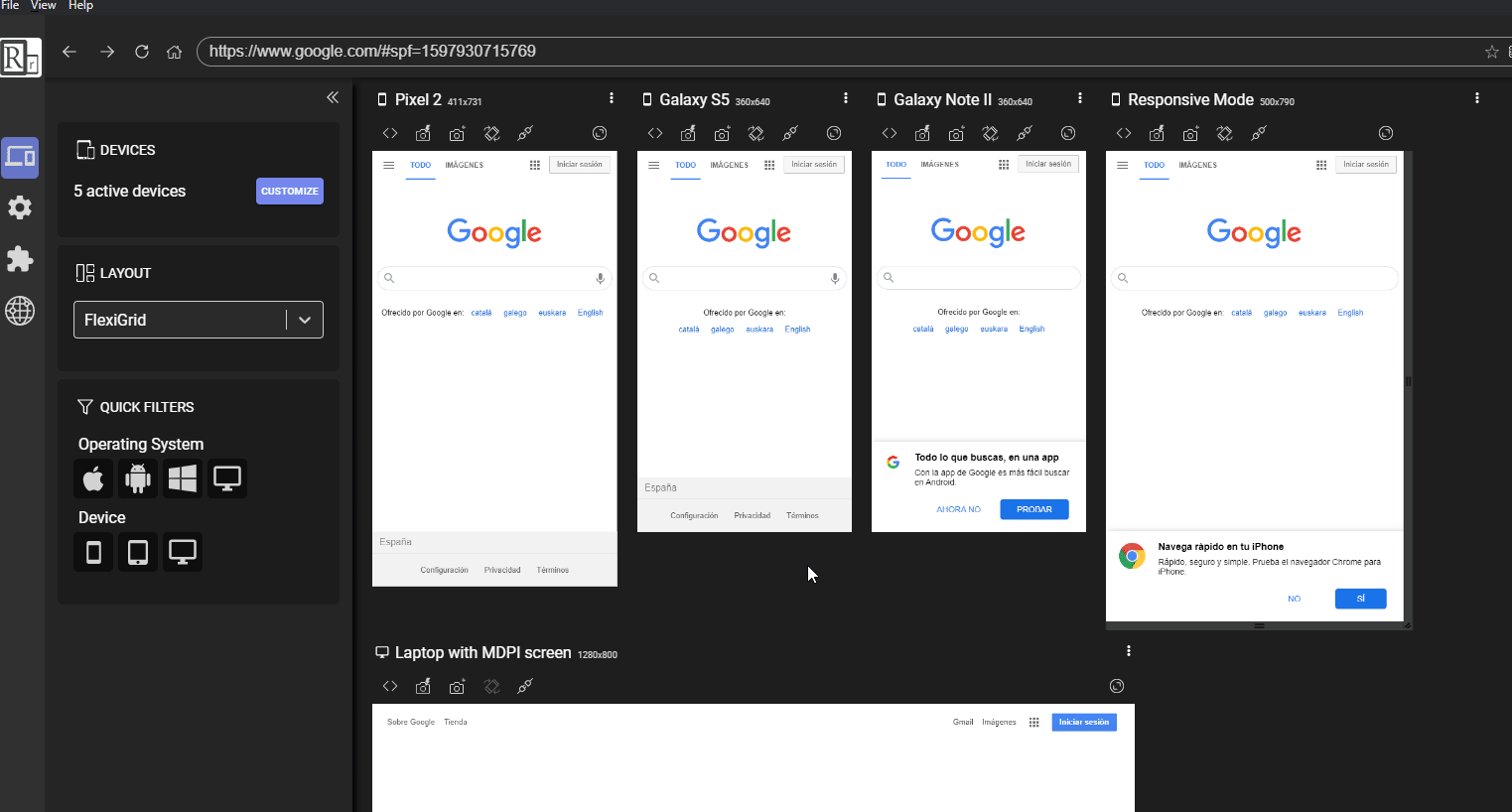
Task: Take quick screenshot of Galaxy S5
Action: (x=688, y=133)
